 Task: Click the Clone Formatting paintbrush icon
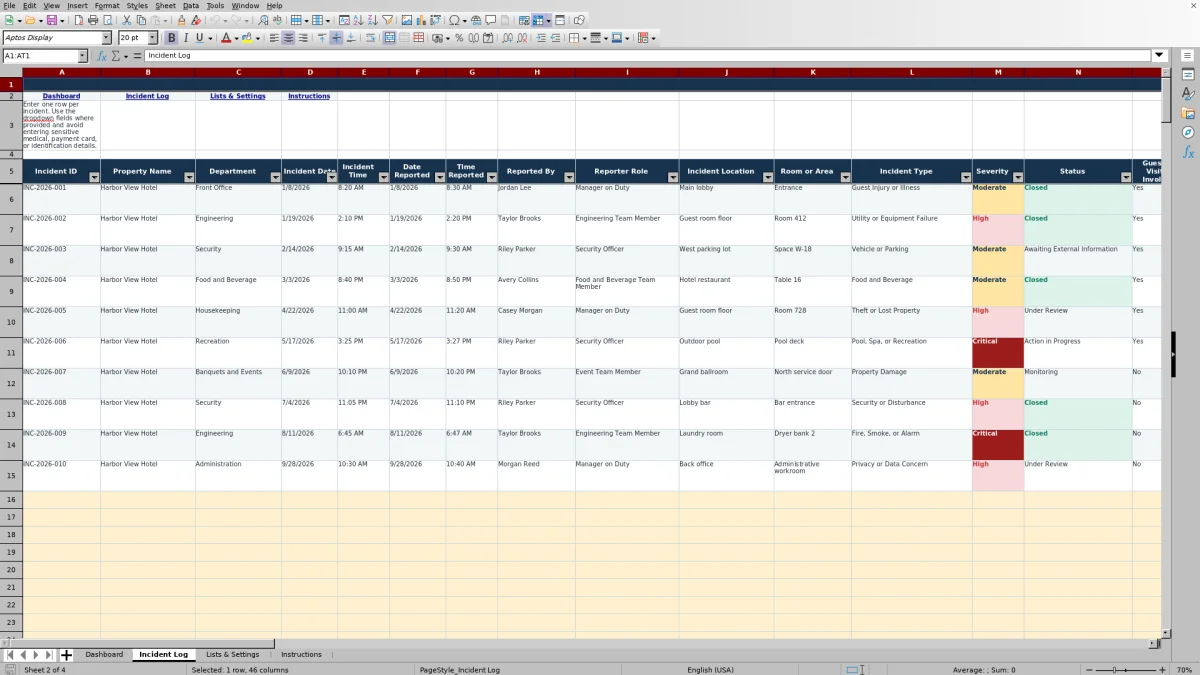181,20
